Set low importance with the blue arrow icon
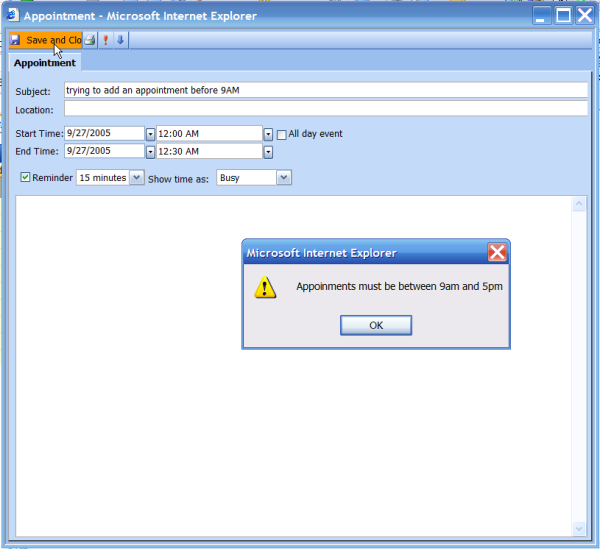The width and height of the screenshot is (600, 549). (x=120, y=40)
